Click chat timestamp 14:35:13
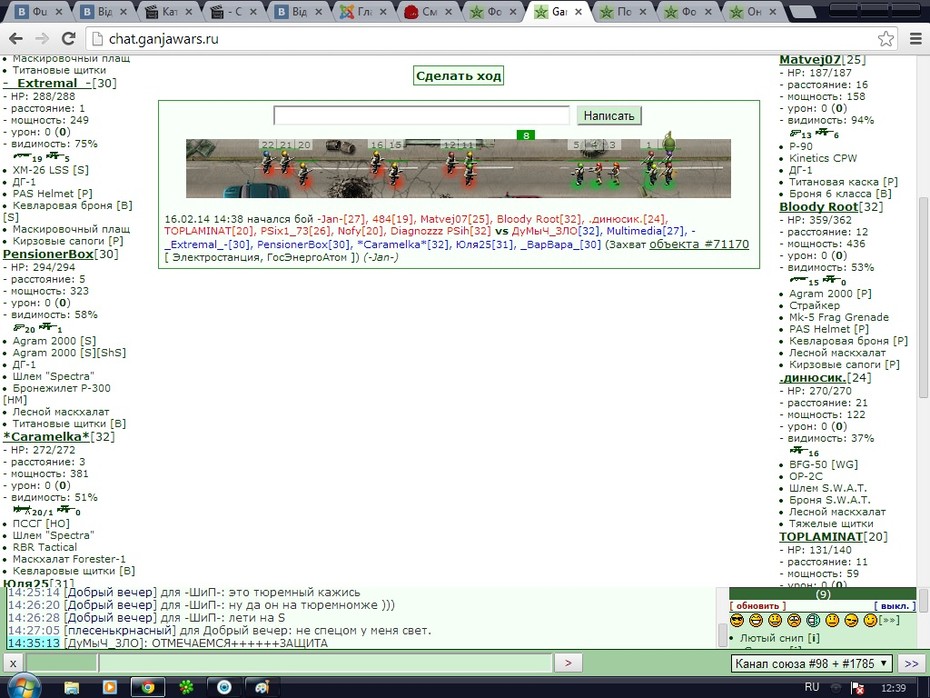This screenshot has width=930, height=698. click(x=34, y=643)
